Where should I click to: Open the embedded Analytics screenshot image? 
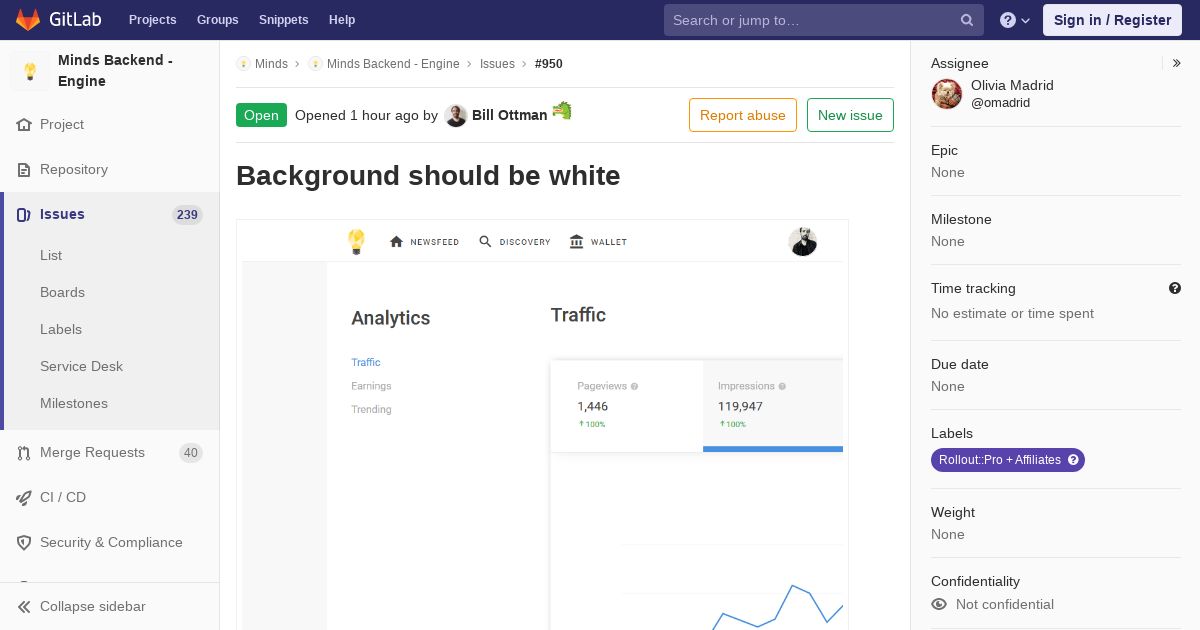542,425
